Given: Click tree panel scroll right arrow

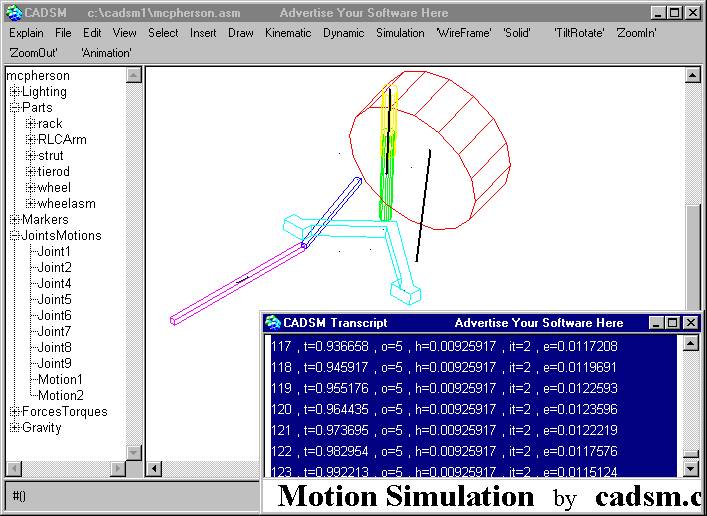Looking at the screenshot, I should pos(118,469).
